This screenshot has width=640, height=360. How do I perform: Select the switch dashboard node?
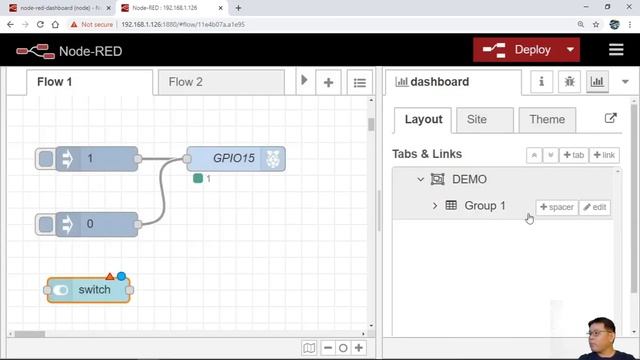[89, 290]
